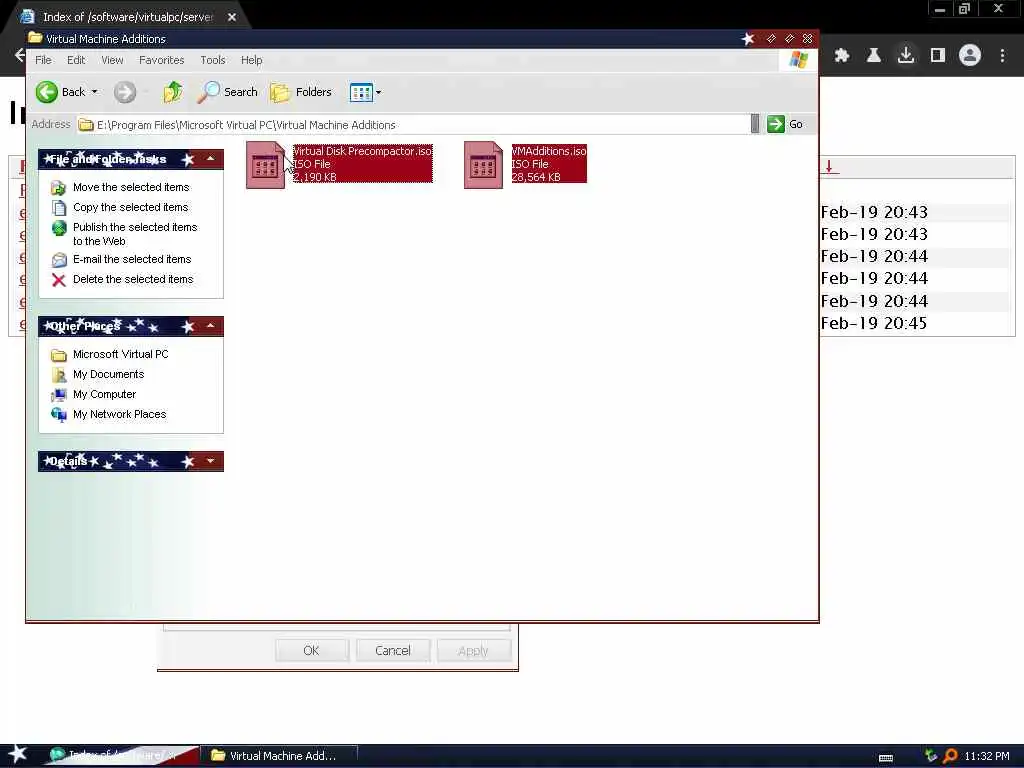Click the Windows flag logo in Explorer
Image resolution: width=1024 pixels, height=768 pixels.
(x=798, y=60)
